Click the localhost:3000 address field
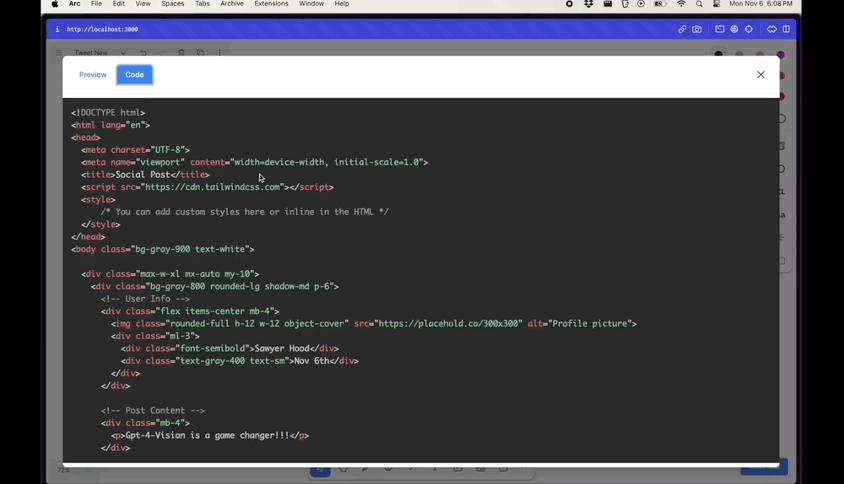 (102, 29)
